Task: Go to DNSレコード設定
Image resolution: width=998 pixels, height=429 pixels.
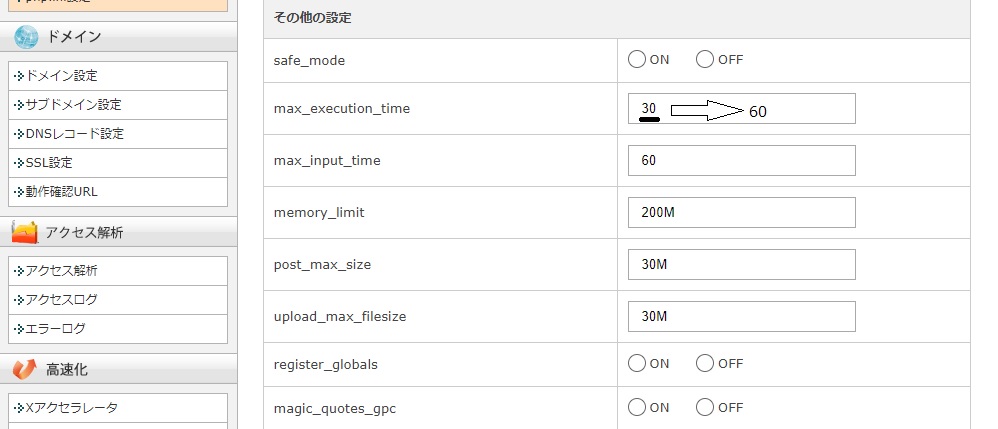Action: tap(75, 134)
